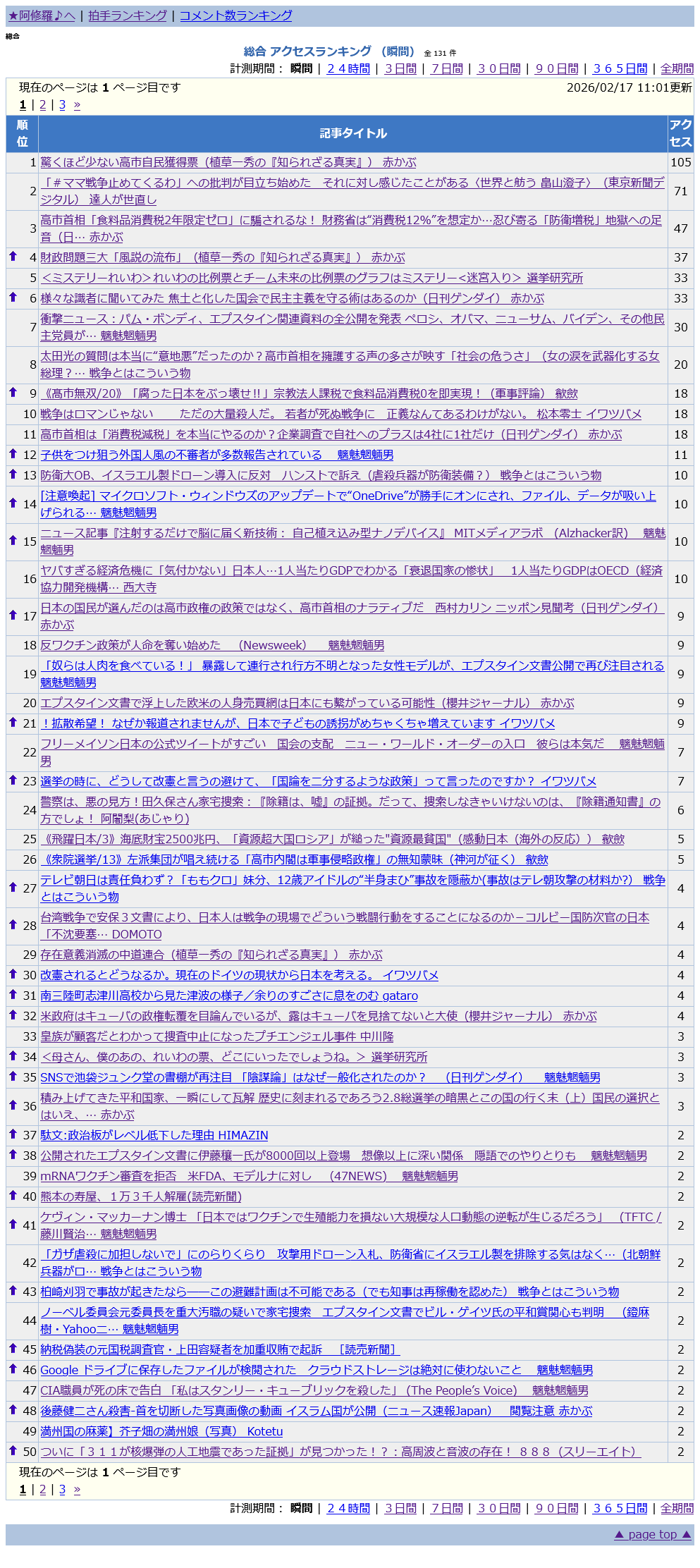Click the up arrow icon beside rank 27

point(13,887)
